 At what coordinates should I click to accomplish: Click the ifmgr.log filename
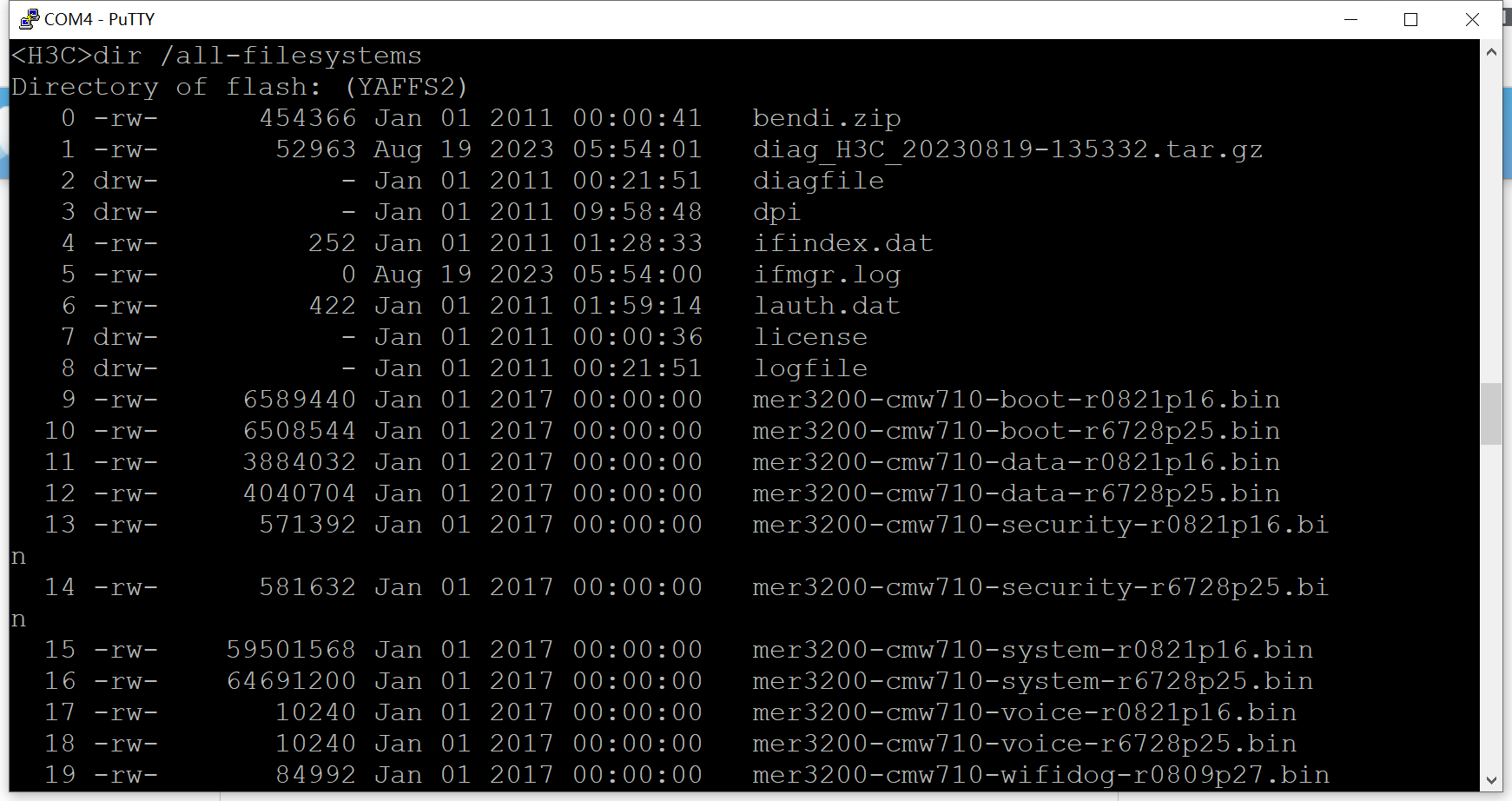click(826, 275)
